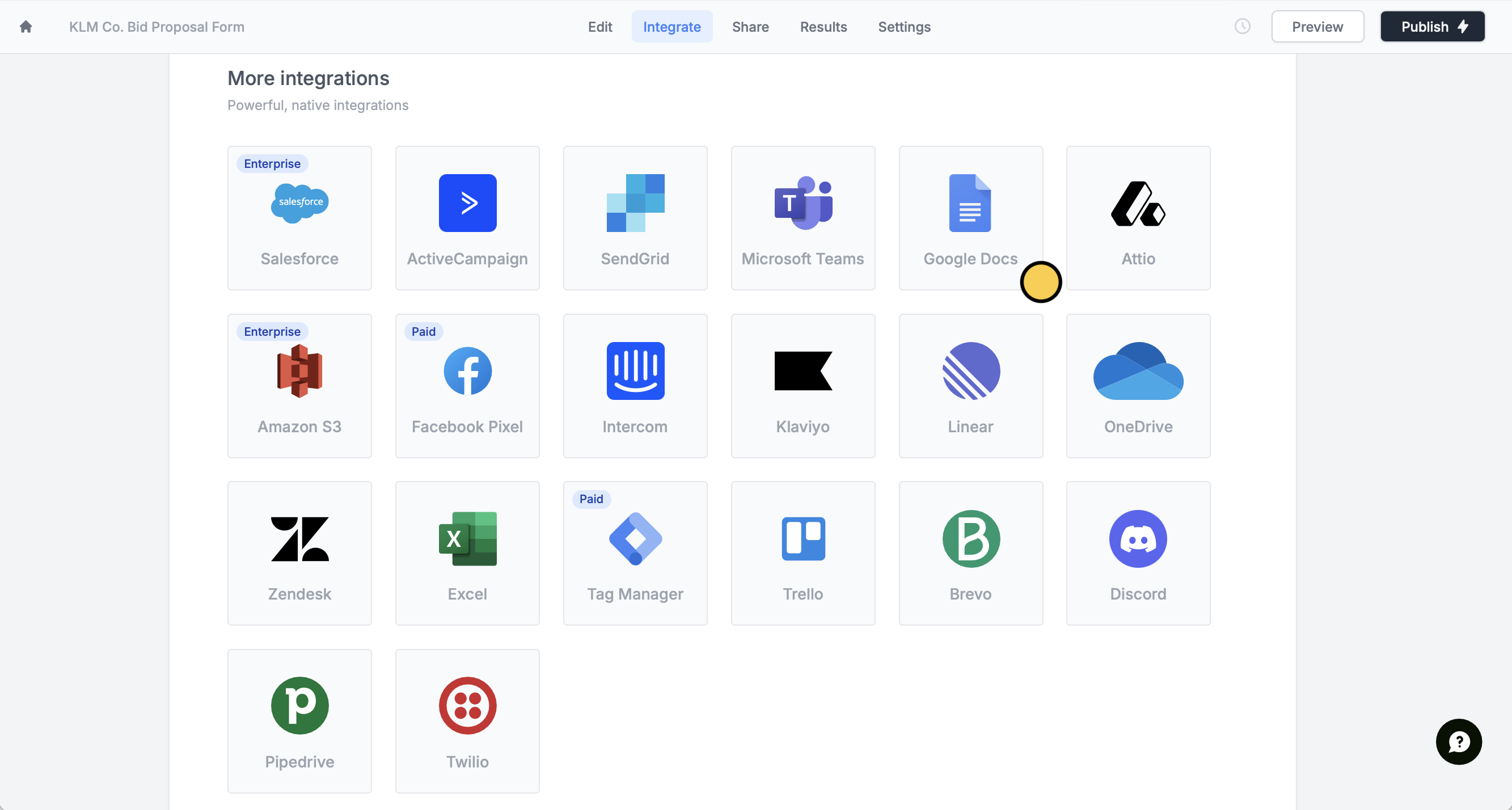
Task: Switch to the Edit tab
Action: (x=600, y=27)
